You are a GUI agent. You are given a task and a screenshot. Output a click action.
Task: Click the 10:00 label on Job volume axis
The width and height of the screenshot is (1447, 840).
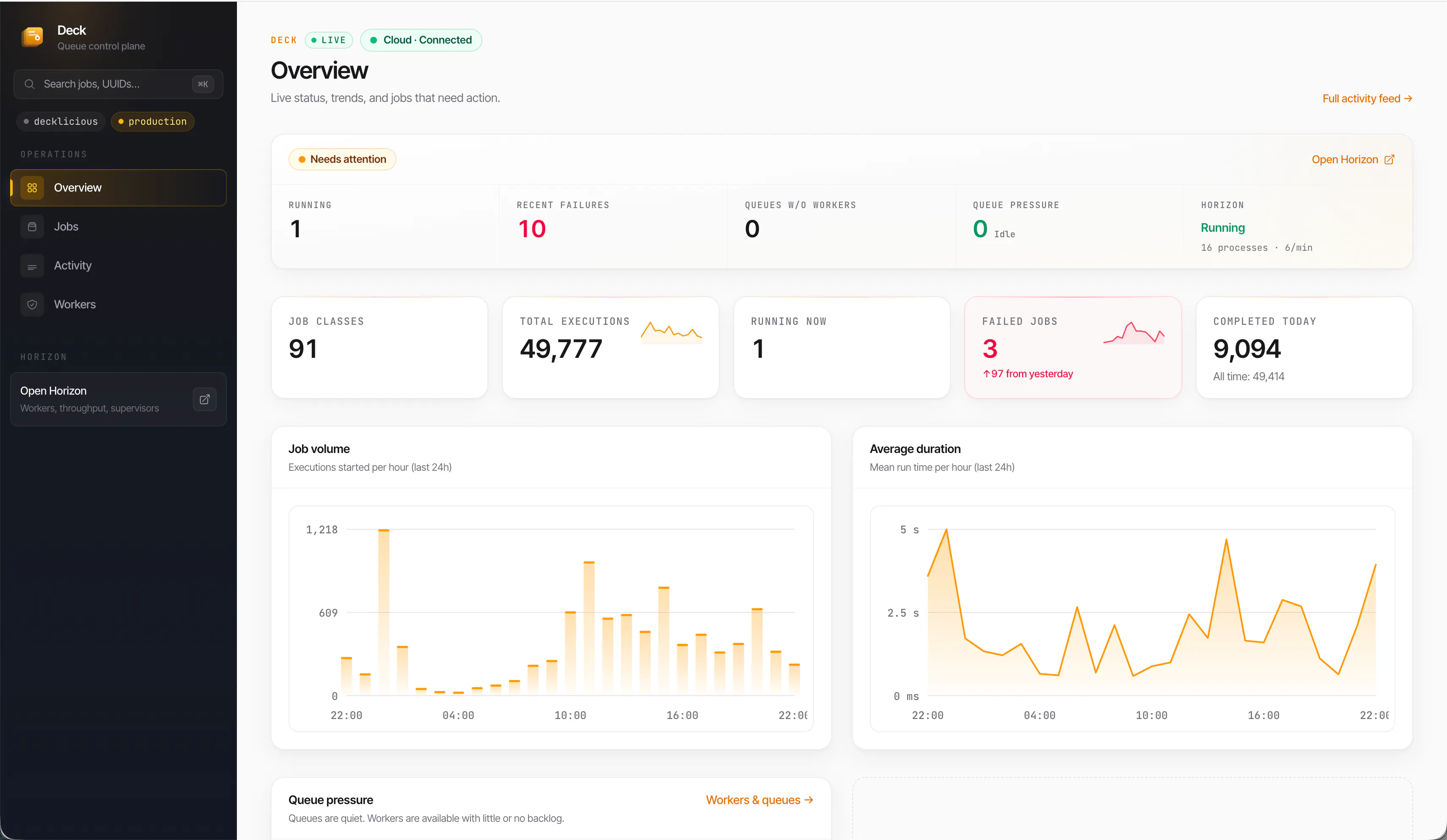pos(569,715)
